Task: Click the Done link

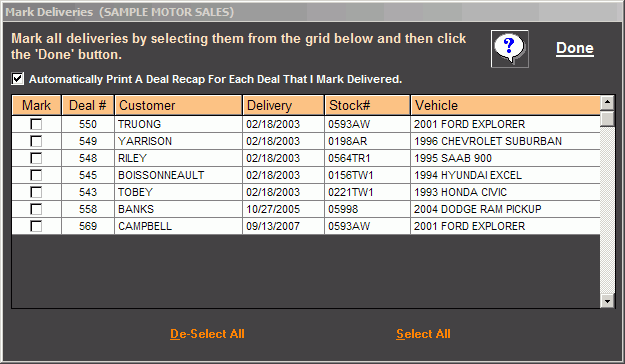Action: point(575,48)
